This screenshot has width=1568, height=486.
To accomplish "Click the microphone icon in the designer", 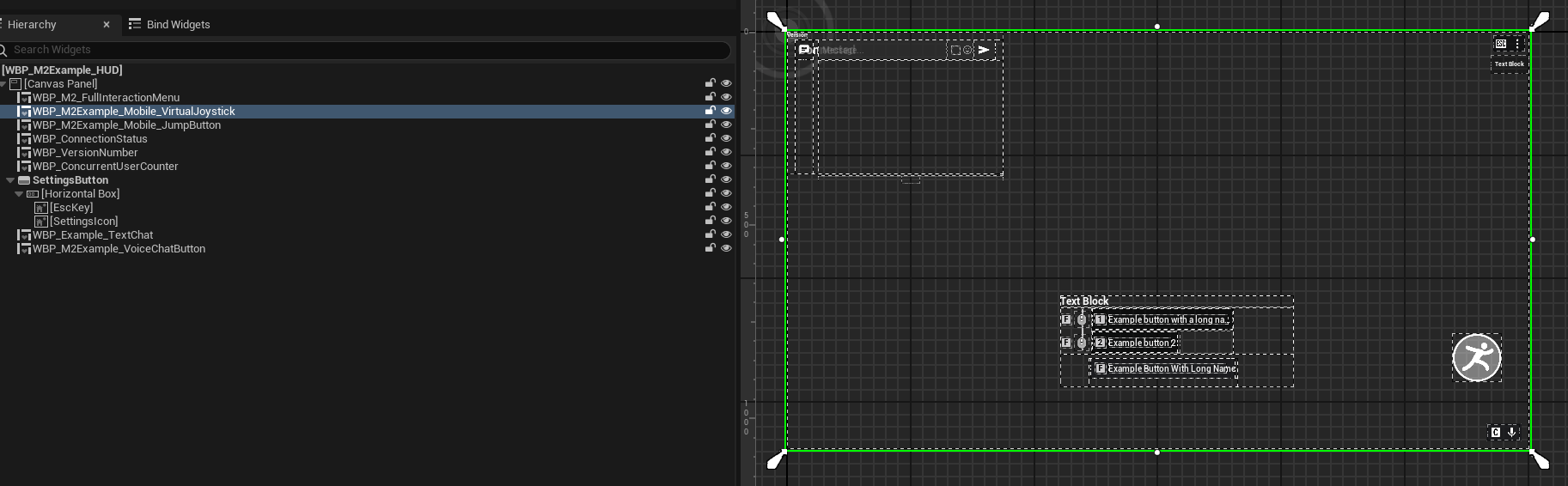I will pyautogui.click(x=1511, y=433).
